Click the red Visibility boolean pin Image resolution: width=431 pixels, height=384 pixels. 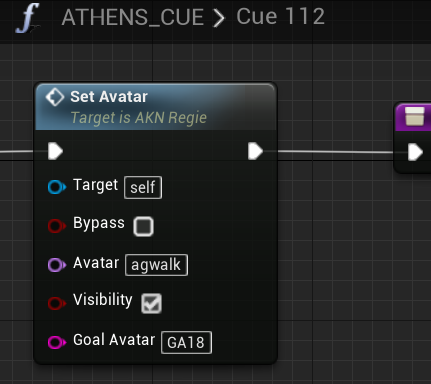coord(57,304)
